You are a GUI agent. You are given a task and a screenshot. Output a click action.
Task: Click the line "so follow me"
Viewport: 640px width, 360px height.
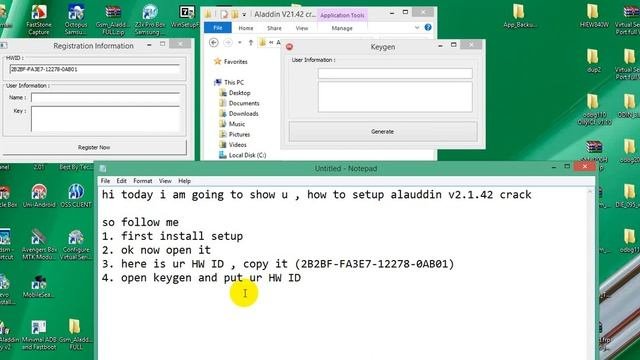[x=140, y=222]
